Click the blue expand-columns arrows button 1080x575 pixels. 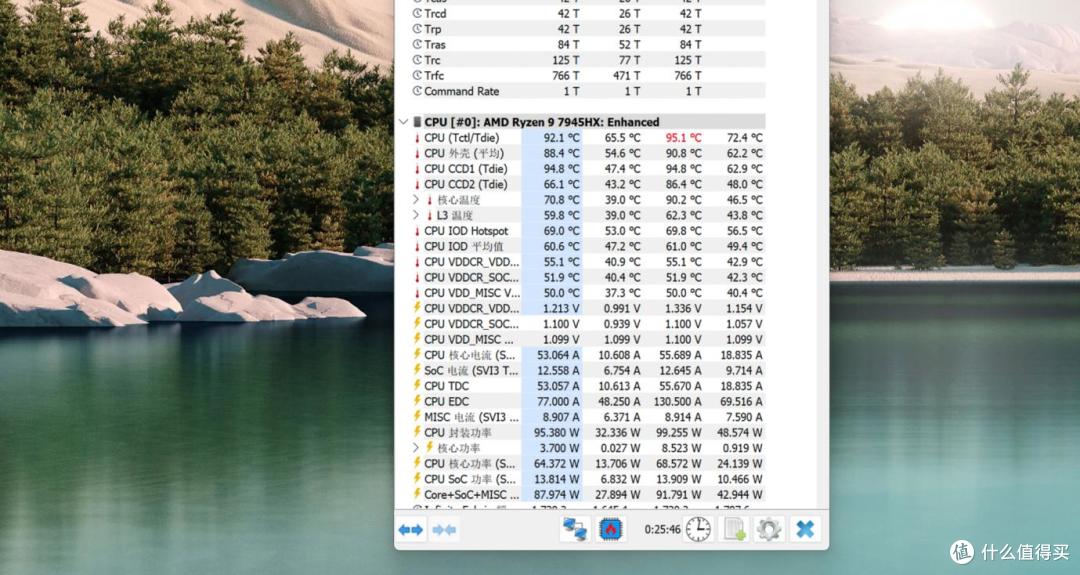tap(411, 530)
